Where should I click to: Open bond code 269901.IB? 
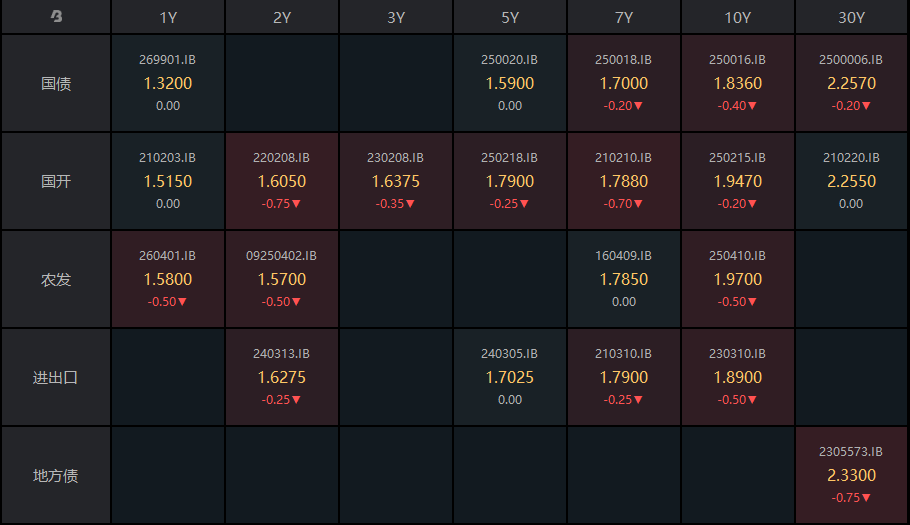coord(168,60)
